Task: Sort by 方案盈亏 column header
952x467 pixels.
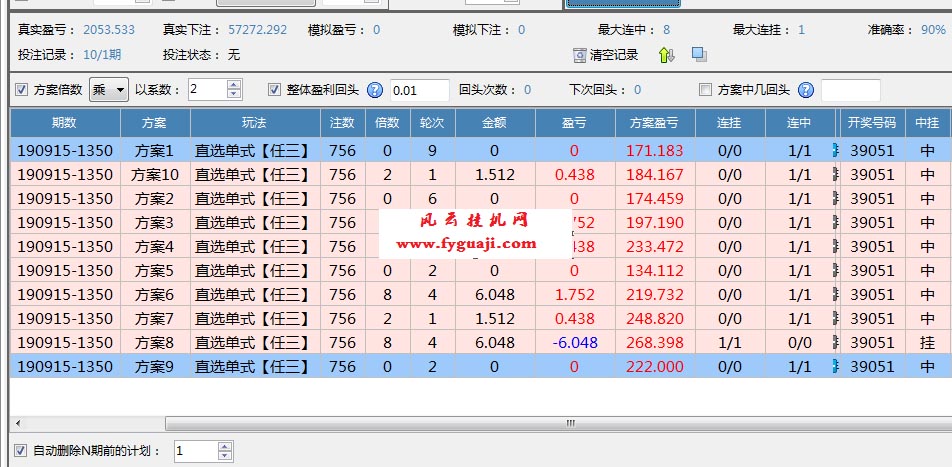Action: click(x=655, y=123)
